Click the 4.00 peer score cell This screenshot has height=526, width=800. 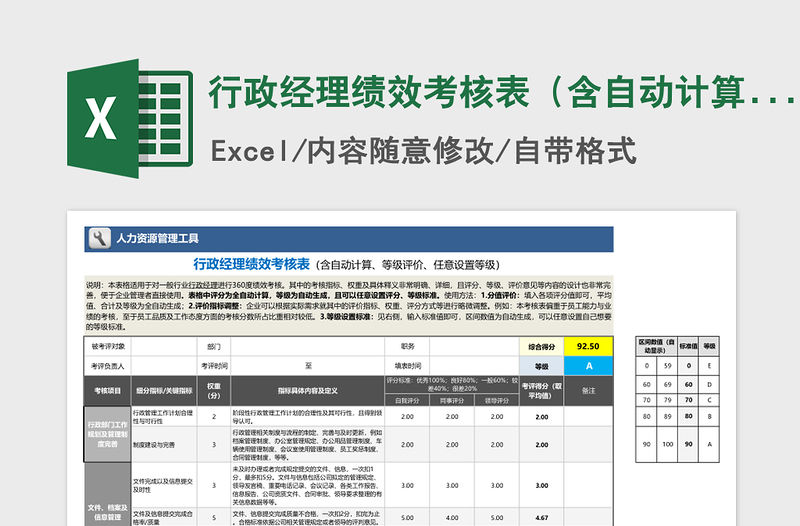452,517
